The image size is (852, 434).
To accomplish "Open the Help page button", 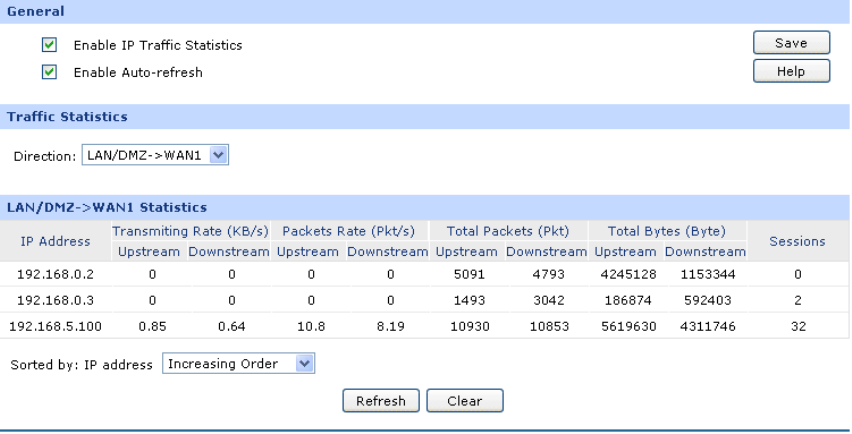I will [x=791, y=71].
